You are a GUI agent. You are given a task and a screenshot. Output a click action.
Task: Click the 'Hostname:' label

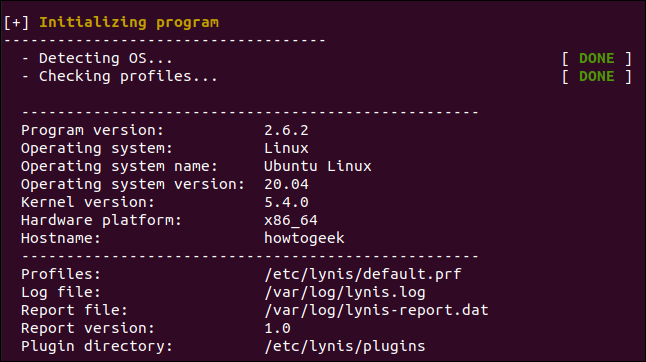click(x=61, y=238)
